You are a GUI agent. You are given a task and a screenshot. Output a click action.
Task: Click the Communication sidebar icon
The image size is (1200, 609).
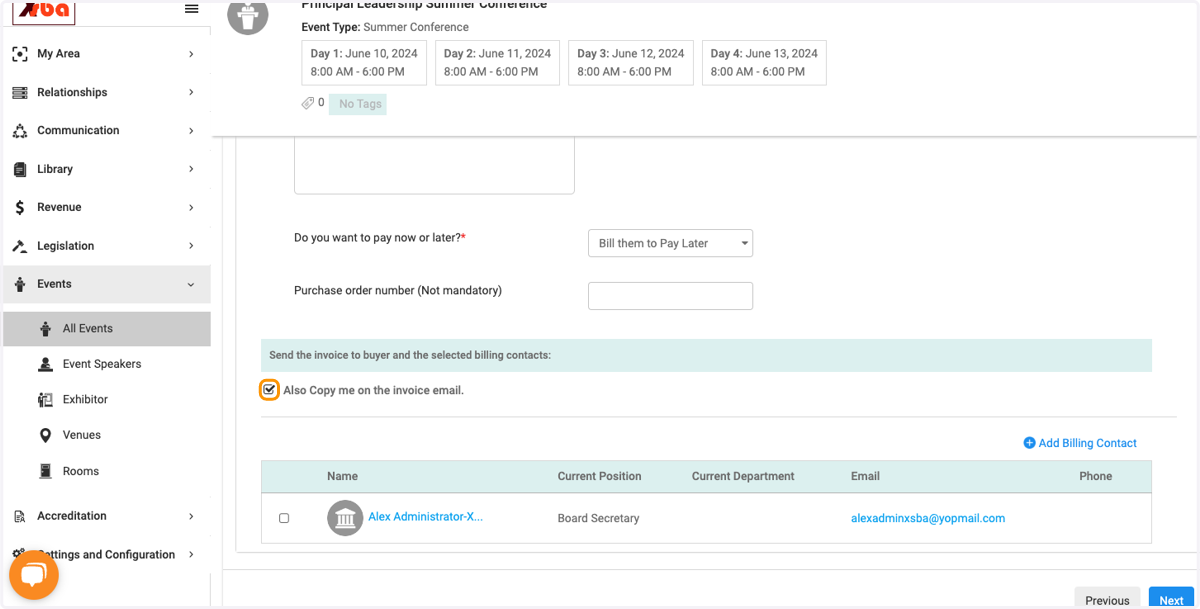(20, 131)
